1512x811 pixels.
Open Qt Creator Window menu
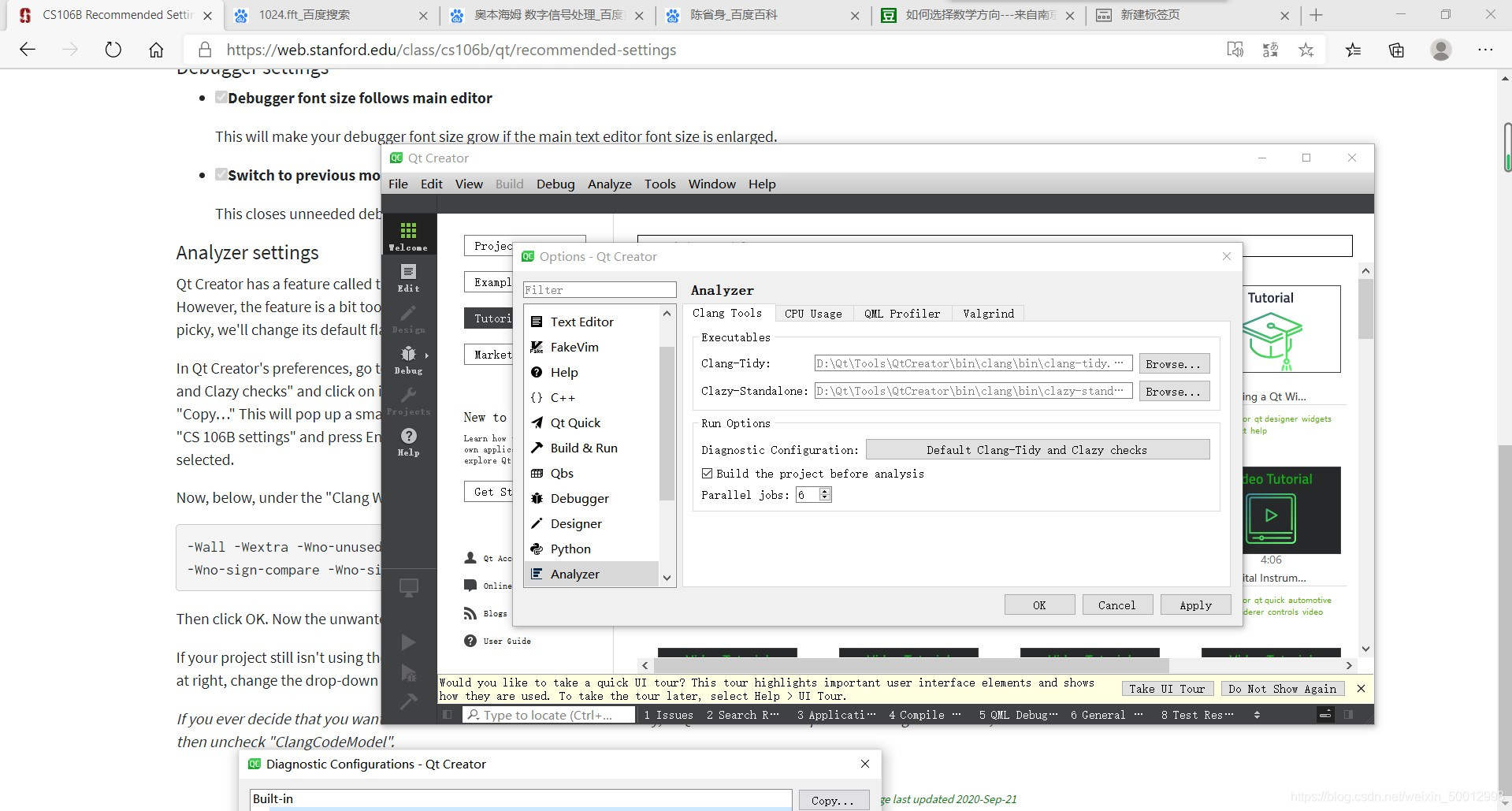click(711, 184)
